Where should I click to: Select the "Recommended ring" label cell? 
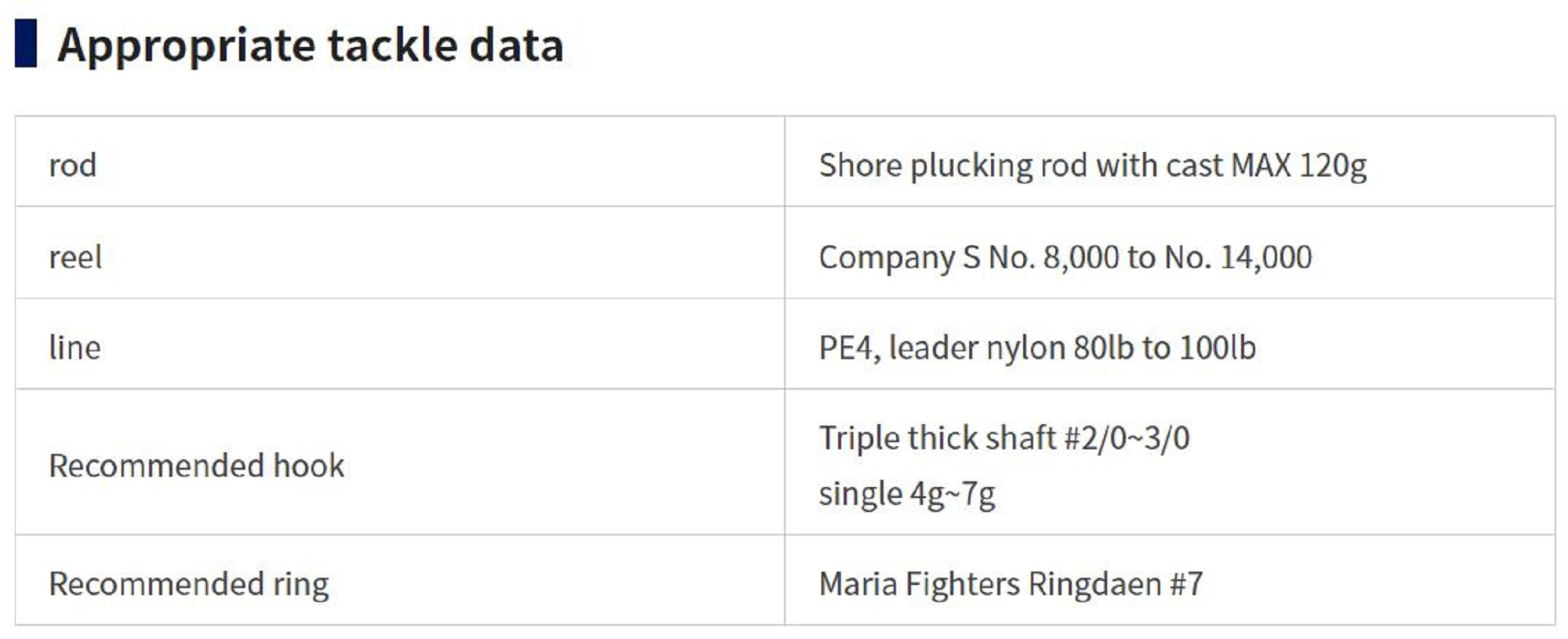point(188,583)
